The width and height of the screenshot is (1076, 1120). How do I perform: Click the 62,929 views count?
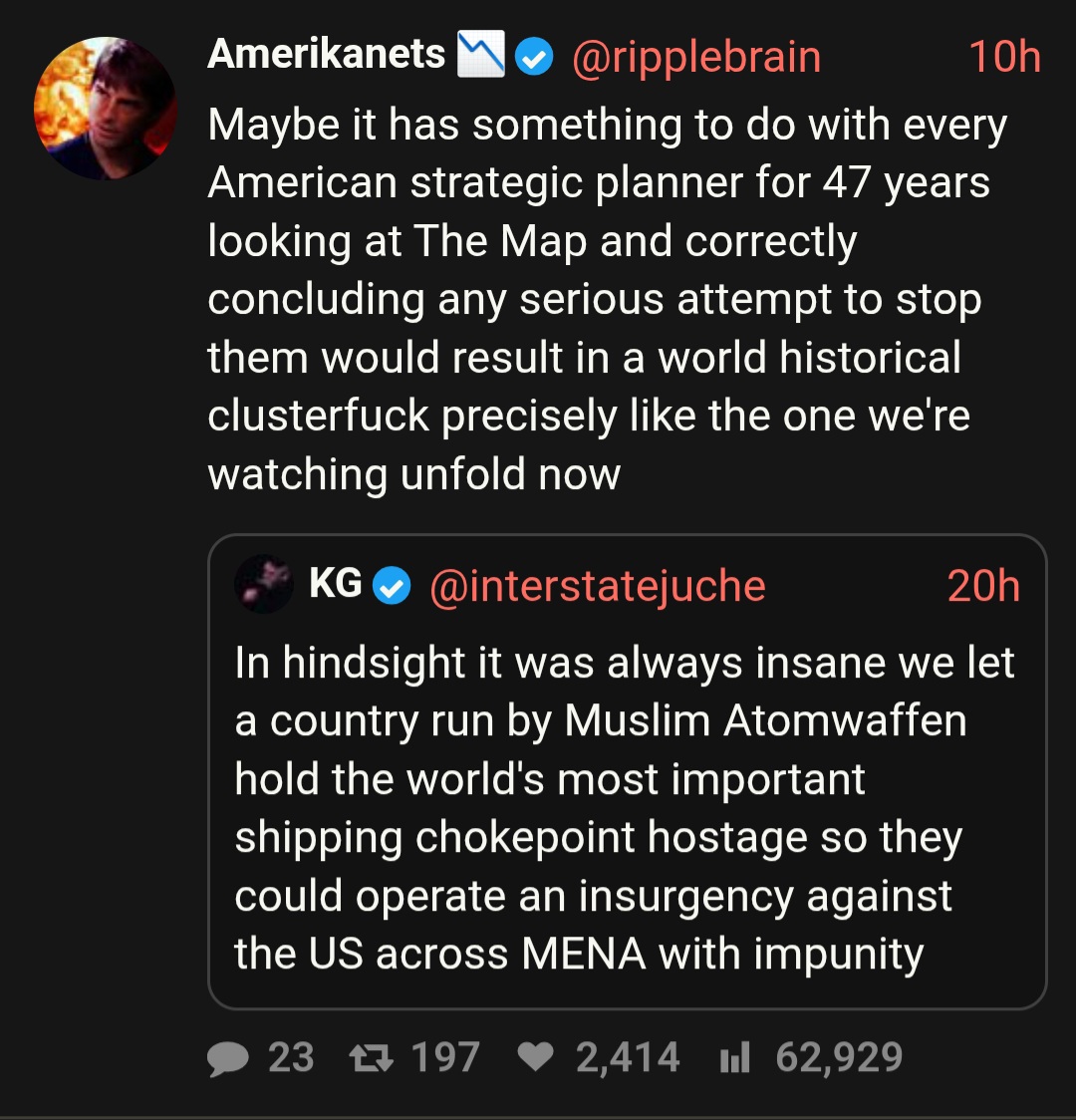point(839,1058)
